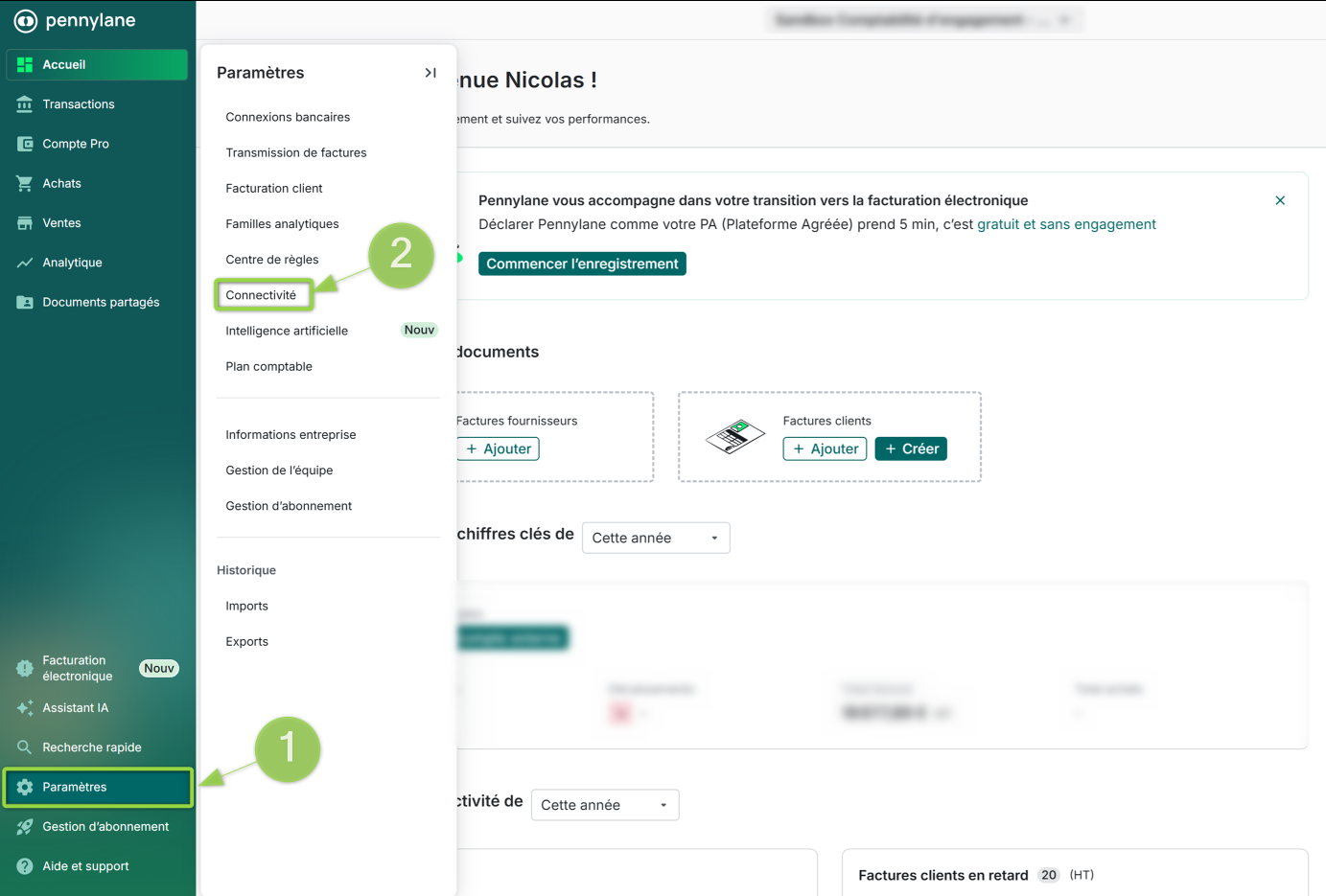This screenshot has height=896, width=1326.
Task: Click the Pennylane logo icon
Action: (26, 20)
